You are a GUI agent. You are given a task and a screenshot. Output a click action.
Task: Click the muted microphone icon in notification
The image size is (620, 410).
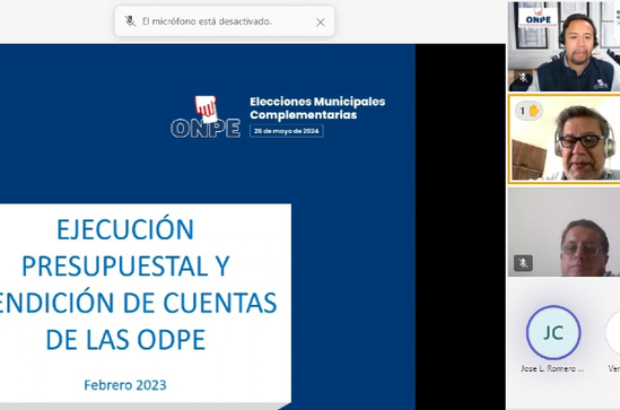point(130,21)
